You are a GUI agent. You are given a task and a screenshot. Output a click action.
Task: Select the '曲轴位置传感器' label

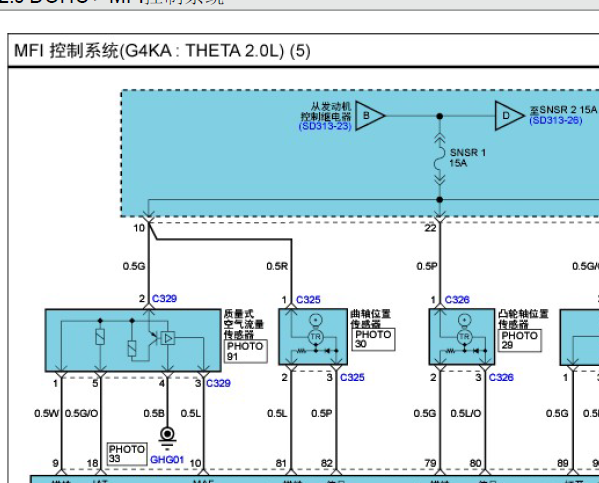[x=371, y=319]
